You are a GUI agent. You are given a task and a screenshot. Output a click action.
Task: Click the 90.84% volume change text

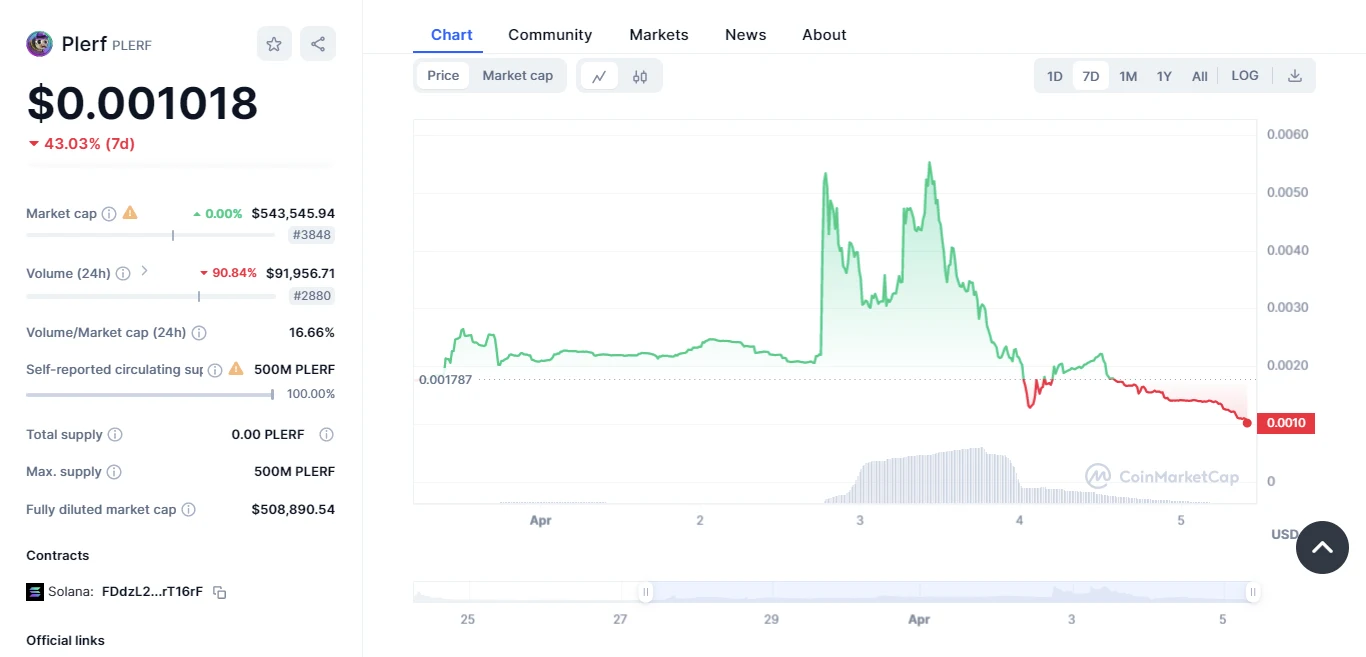tap(235, 273)
